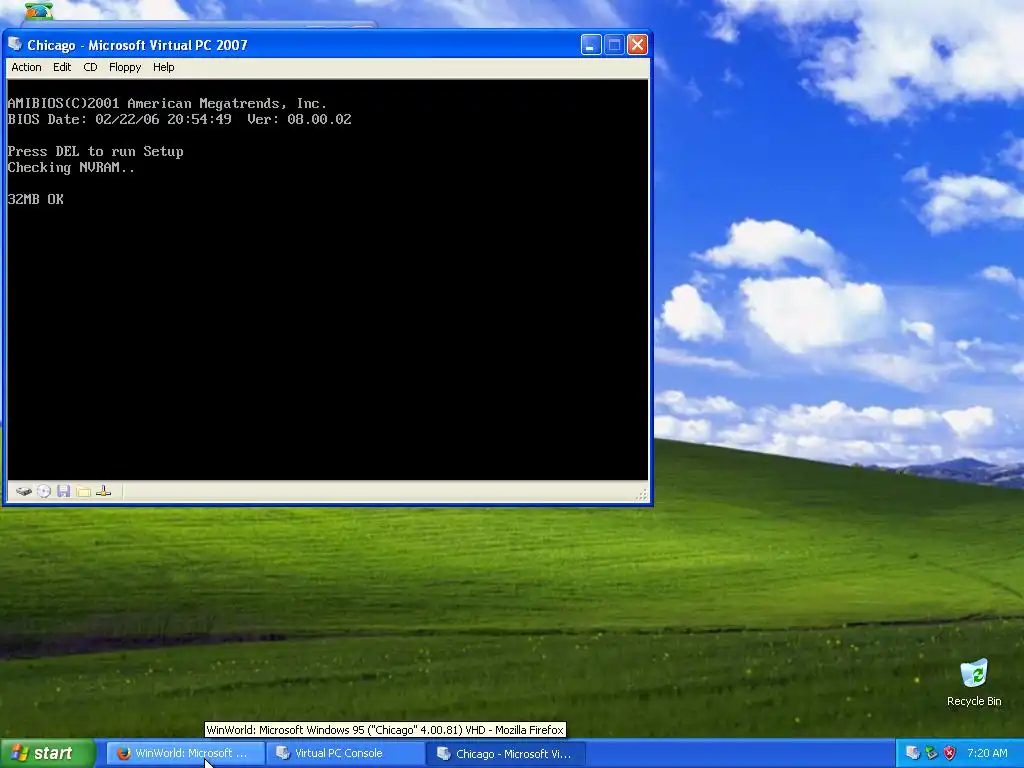Click the Virtual PC title bar icon
Screen dimensions: 1024x768
point(15,44)
